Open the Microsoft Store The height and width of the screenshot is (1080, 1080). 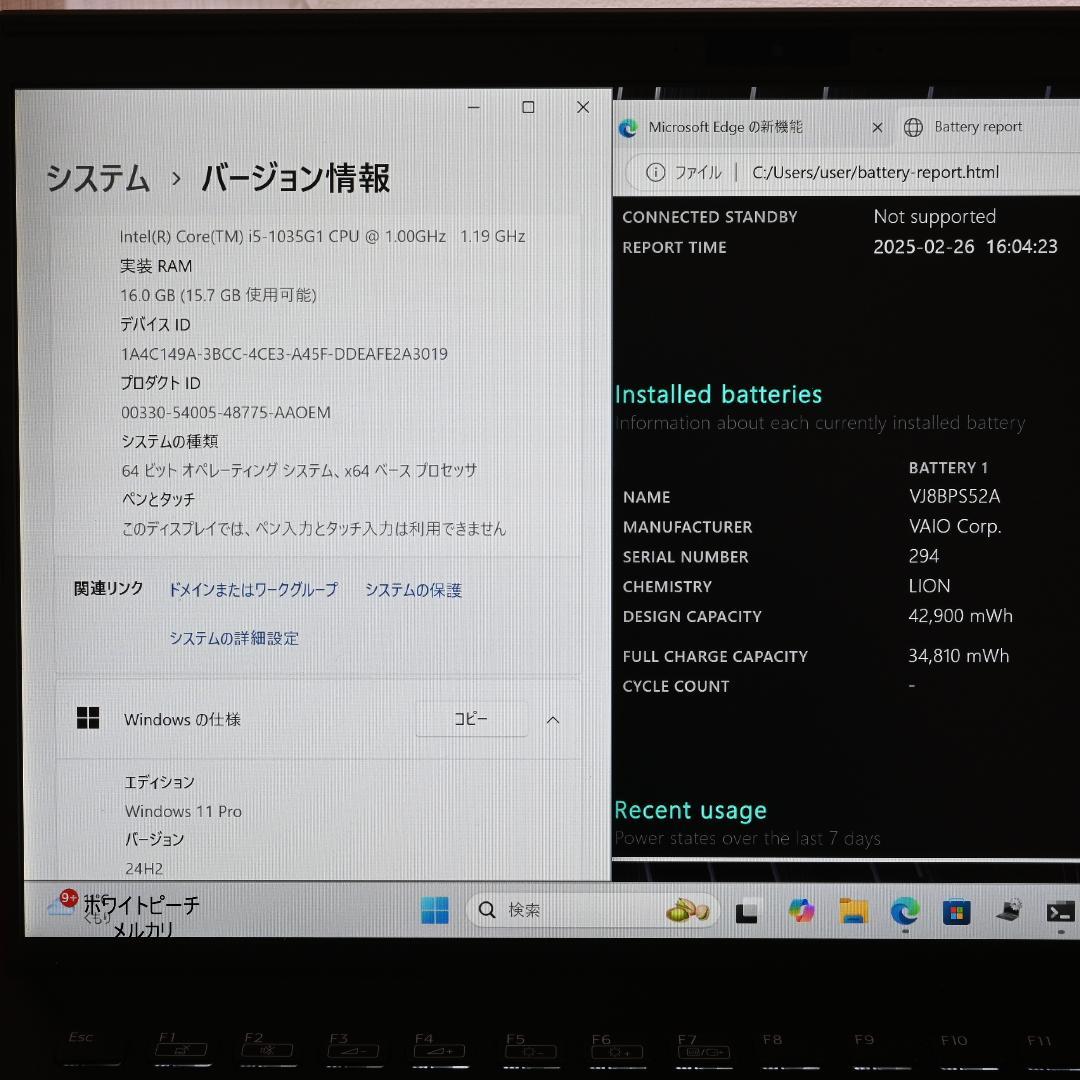[x=957, y=911]
